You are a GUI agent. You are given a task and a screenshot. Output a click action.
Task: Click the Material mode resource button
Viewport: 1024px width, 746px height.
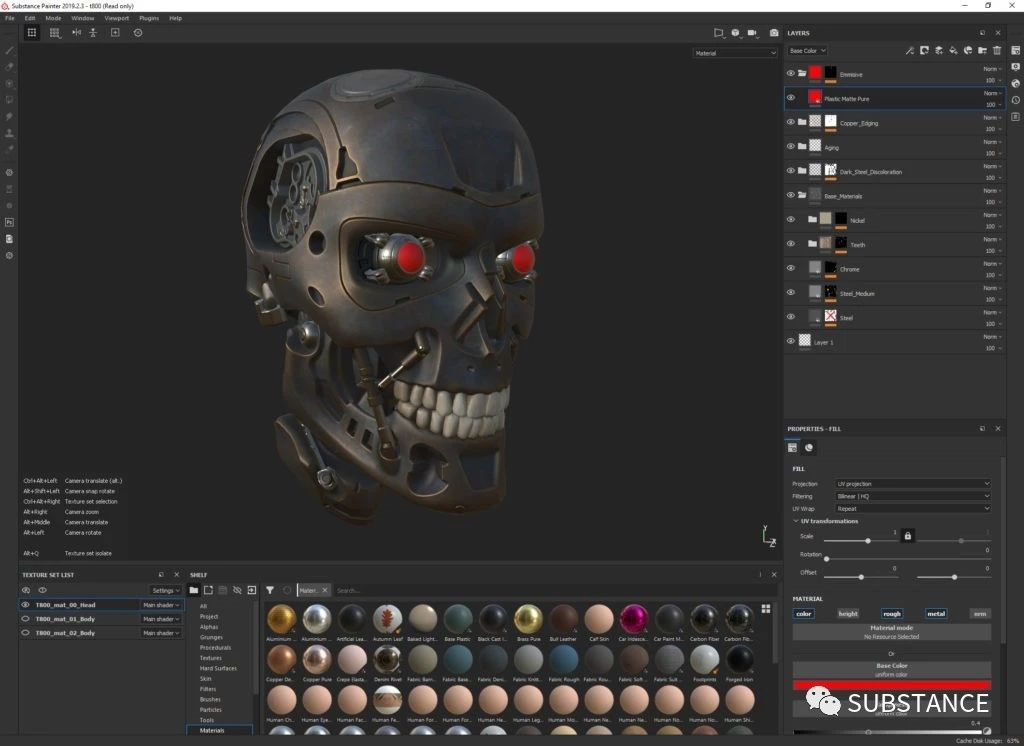pyautogui.click(x=891, y=632)
